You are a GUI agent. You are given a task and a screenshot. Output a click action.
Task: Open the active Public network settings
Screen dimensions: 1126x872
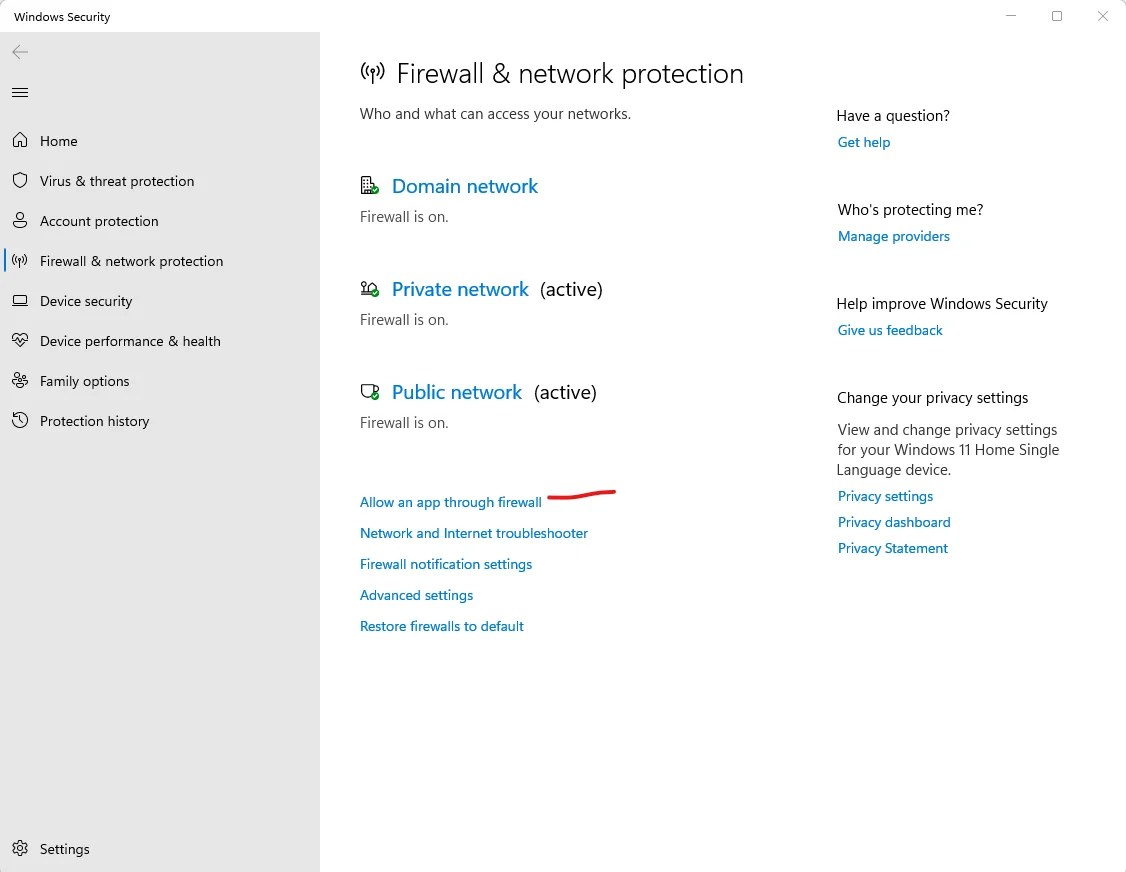pyautogui.click(x=457, y=392)
